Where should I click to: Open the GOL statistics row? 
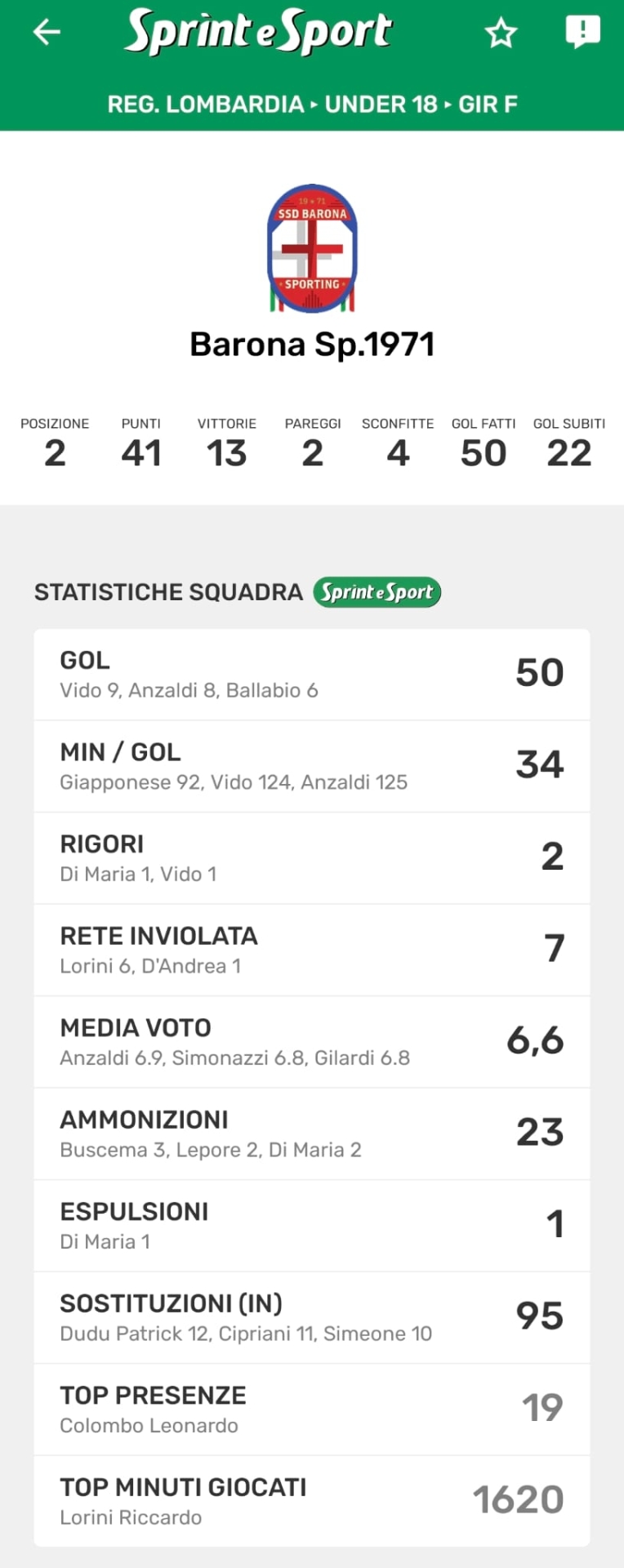(311, 675)
